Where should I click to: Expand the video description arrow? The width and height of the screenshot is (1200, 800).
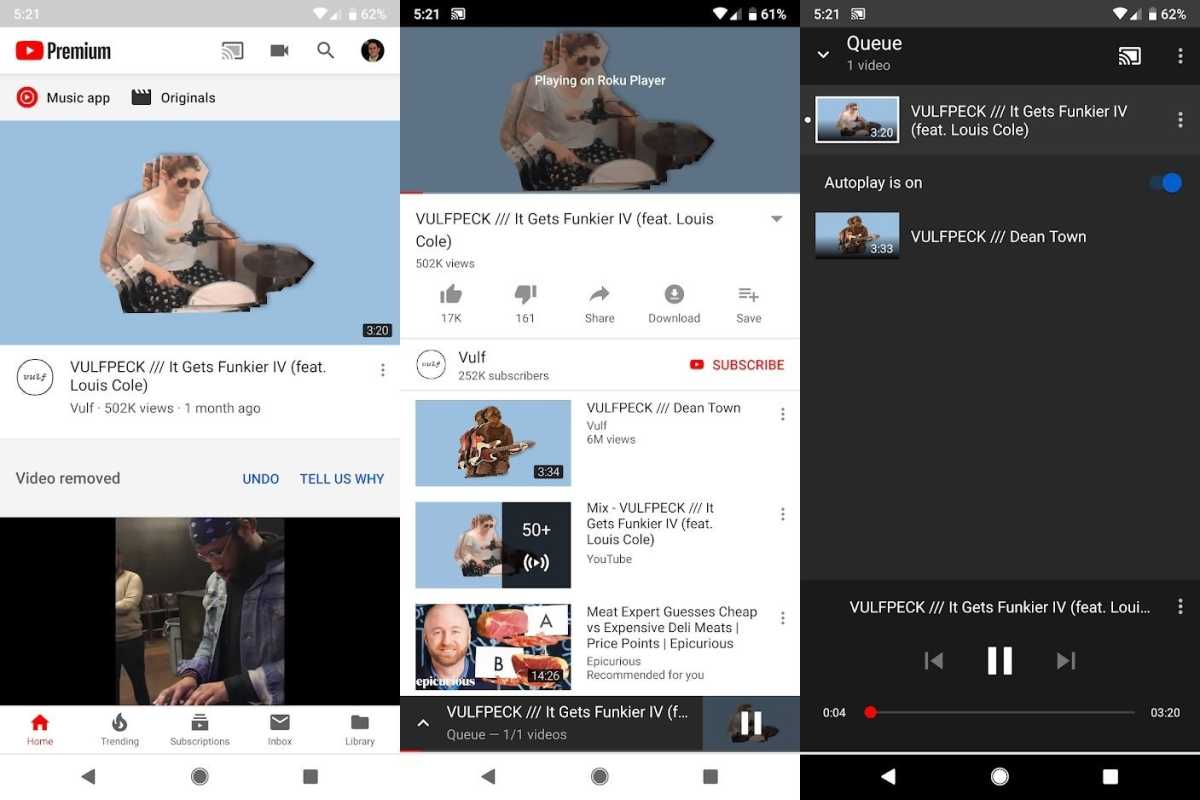click(776, 219)
